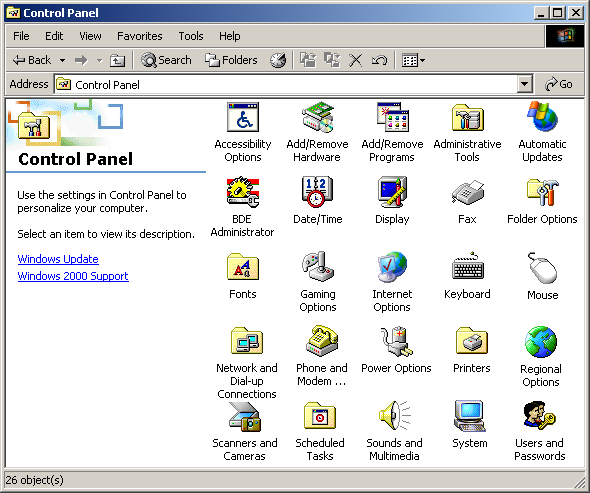This screenshot has width=590, height=493.
Task: Select the Add/Remove Programs icon
Action: coord(392,117)
